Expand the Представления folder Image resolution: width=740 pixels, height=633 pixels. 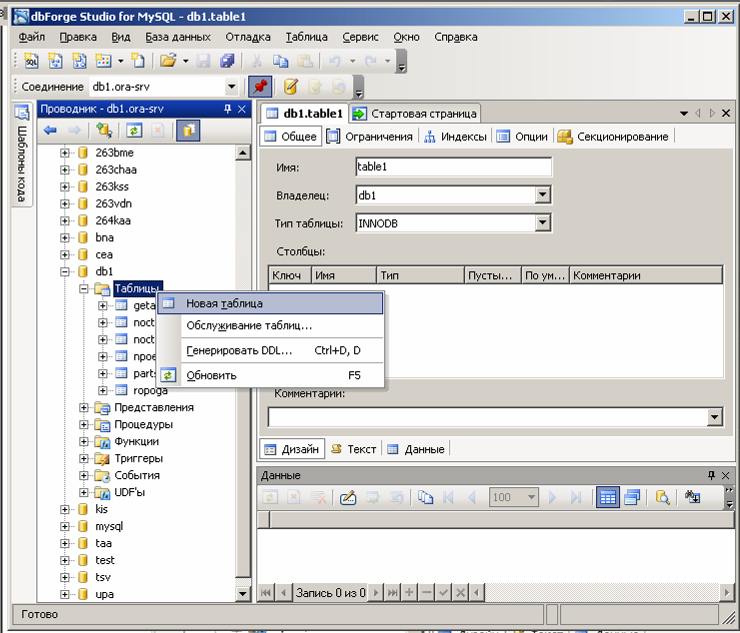(x=84, y=407)
